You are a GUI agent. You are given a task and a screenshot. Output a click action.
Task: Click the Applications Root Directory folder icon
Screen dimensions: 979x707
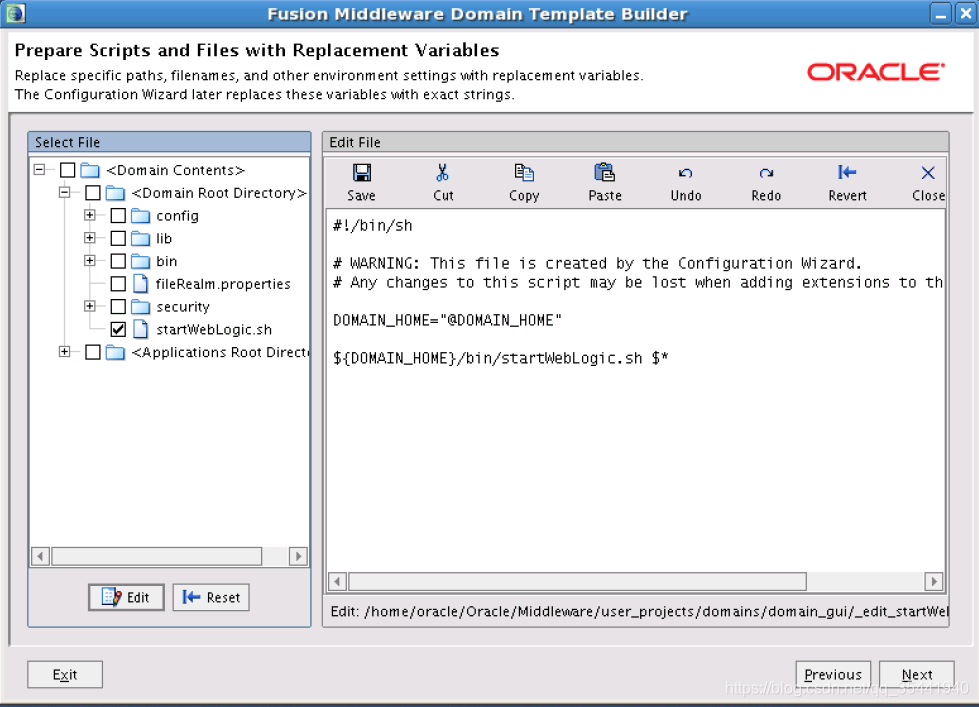[116, 352]
